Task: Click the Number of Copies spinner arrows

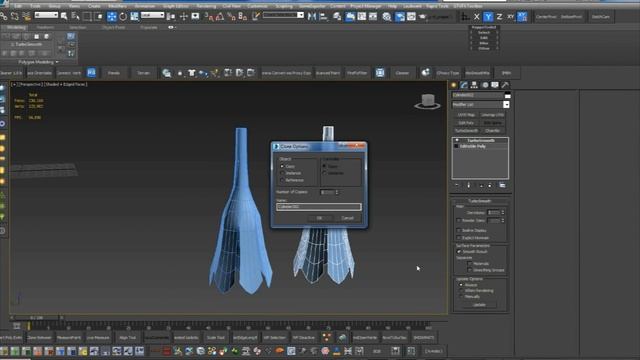Action: pyautogui.click(x=337, y=192)
